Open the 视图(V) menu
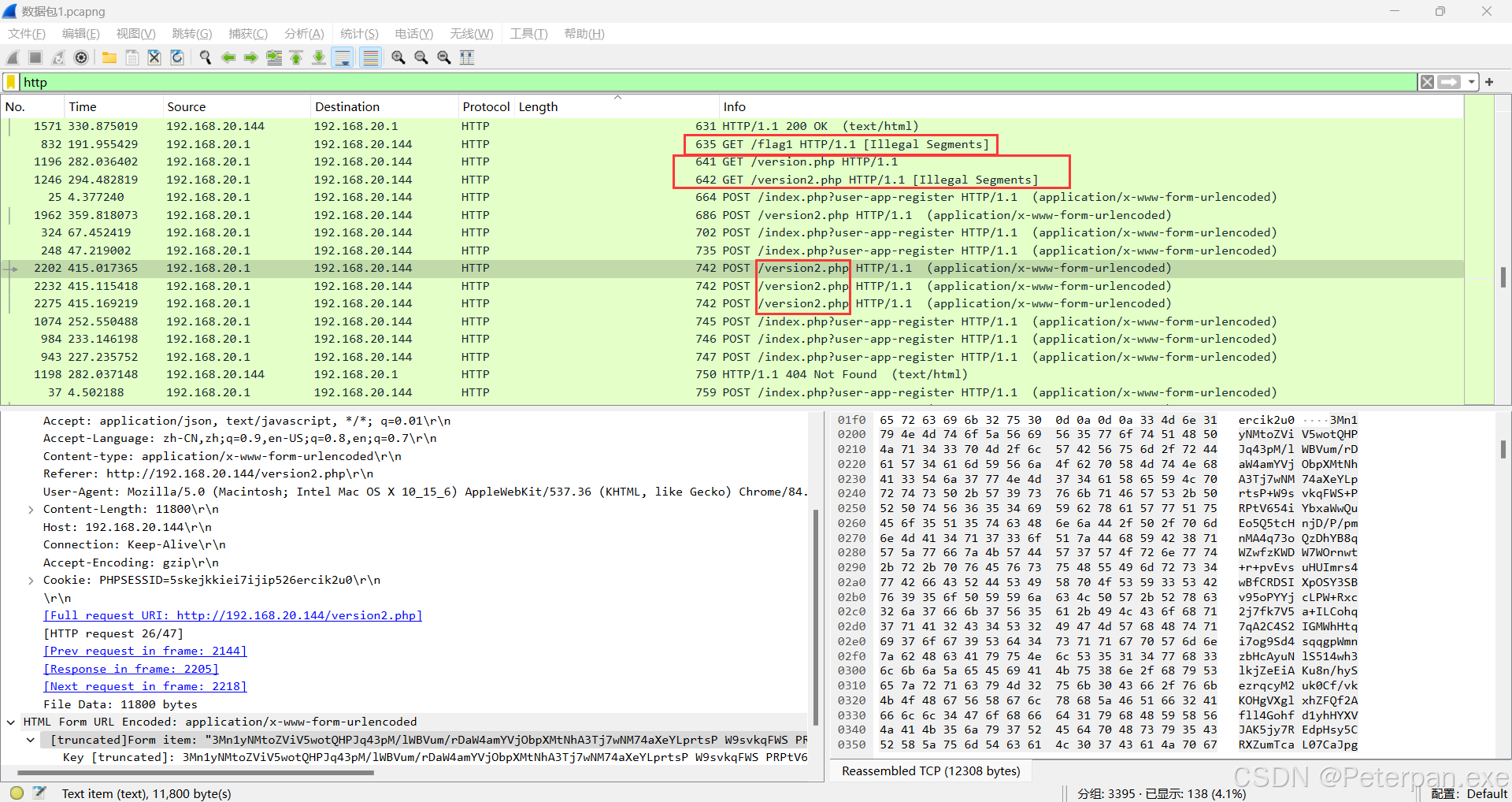The height and width of the screenshot is (802, 1512). pos(135,34)
